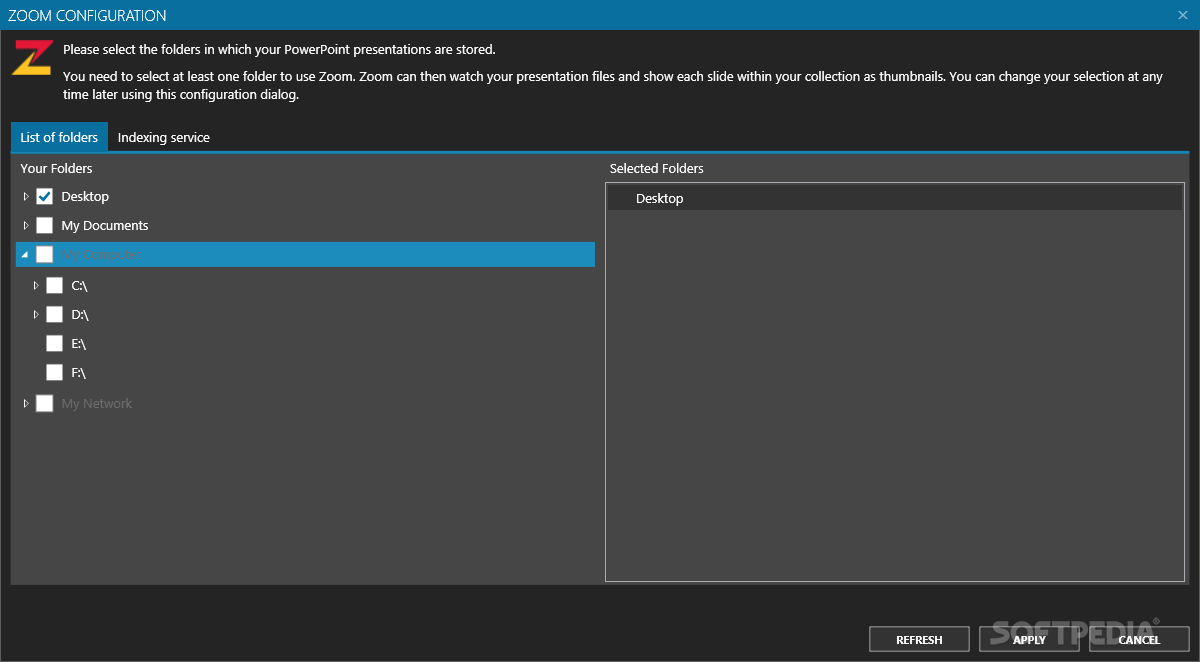This screenshot has height=662, width=1200.
Task: Click the Desktop label in Your Folders
Action: 85,197
